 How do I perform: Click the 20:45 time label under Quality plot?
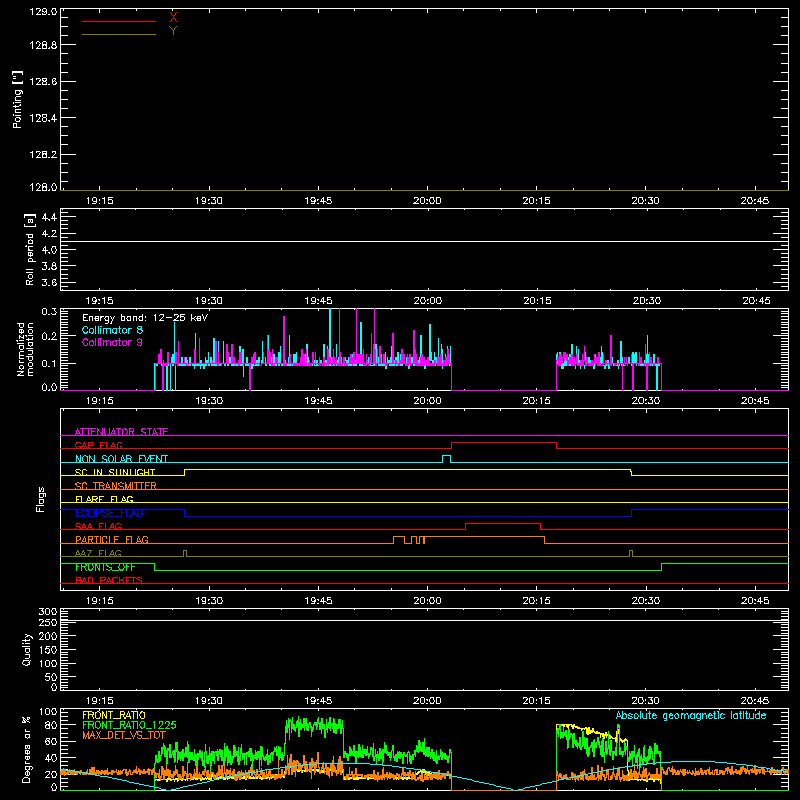click(755, 701)
